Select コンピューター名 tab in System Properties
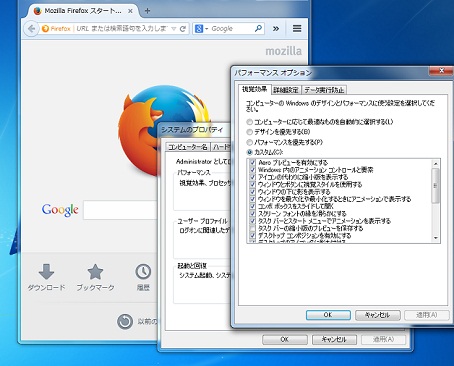This screenshot has width=454, height=366. (188, 147)
